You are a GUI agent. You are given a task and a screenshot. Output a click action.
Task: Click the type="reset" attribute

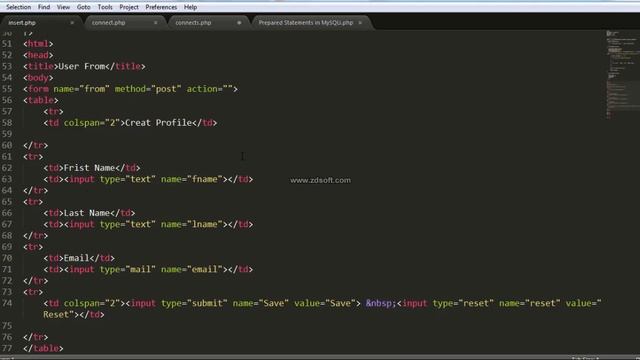click(x=463, y=303)
